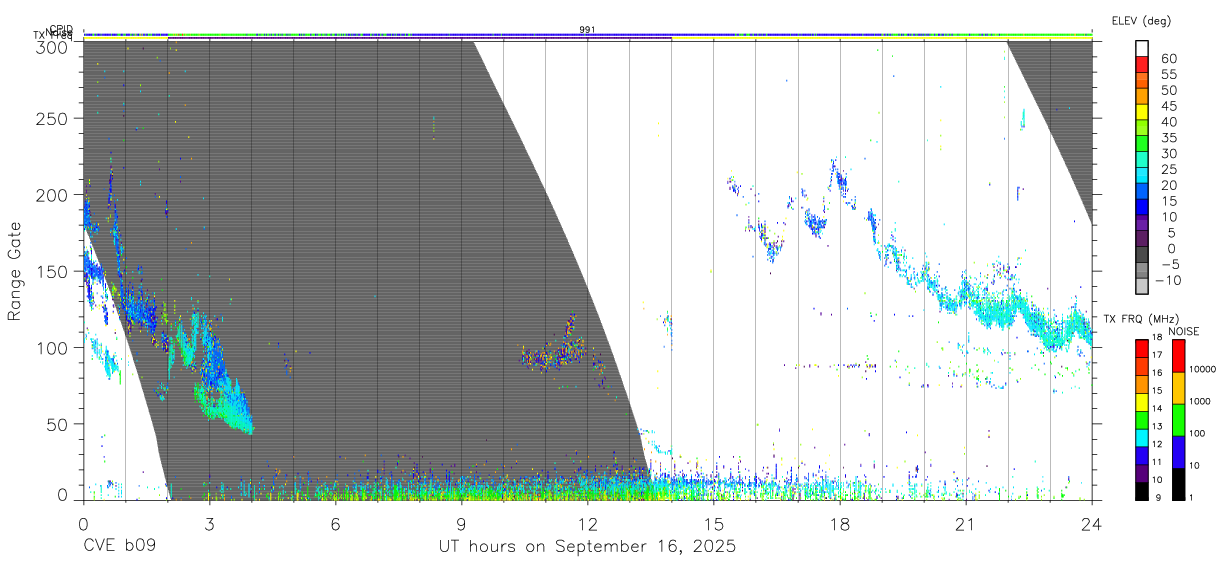Click the "14" label on the TX FRQ colorbar
Image resolution: width=1228 pixels, height=567 pixels.
pyautogui.click(x=1157, y=408)
